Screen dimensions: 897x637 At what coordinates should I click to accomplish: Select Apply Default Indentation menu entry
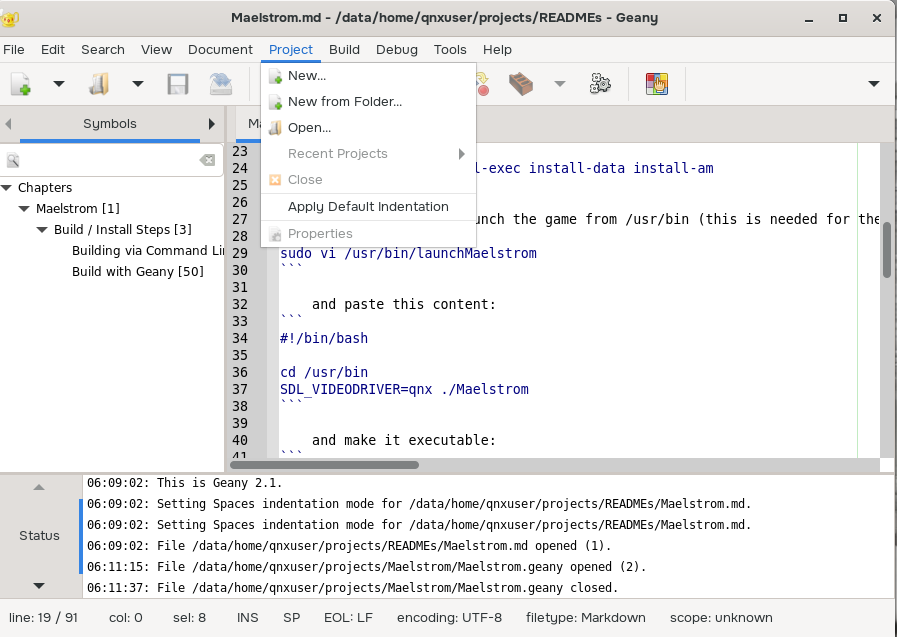(x=367, y=206)
